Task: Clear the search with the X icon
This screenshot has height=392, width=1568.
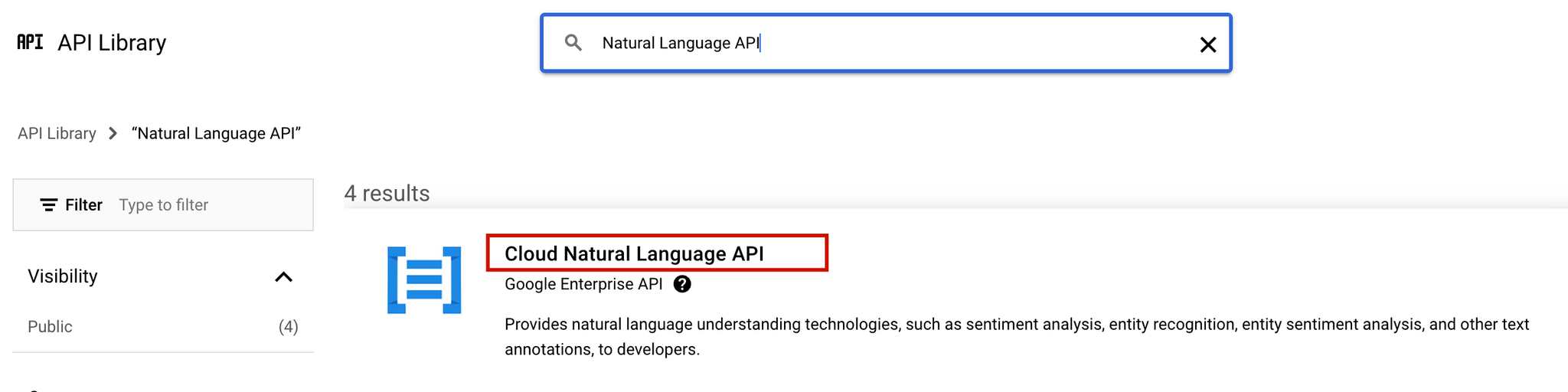Action: coord(1207,44)
